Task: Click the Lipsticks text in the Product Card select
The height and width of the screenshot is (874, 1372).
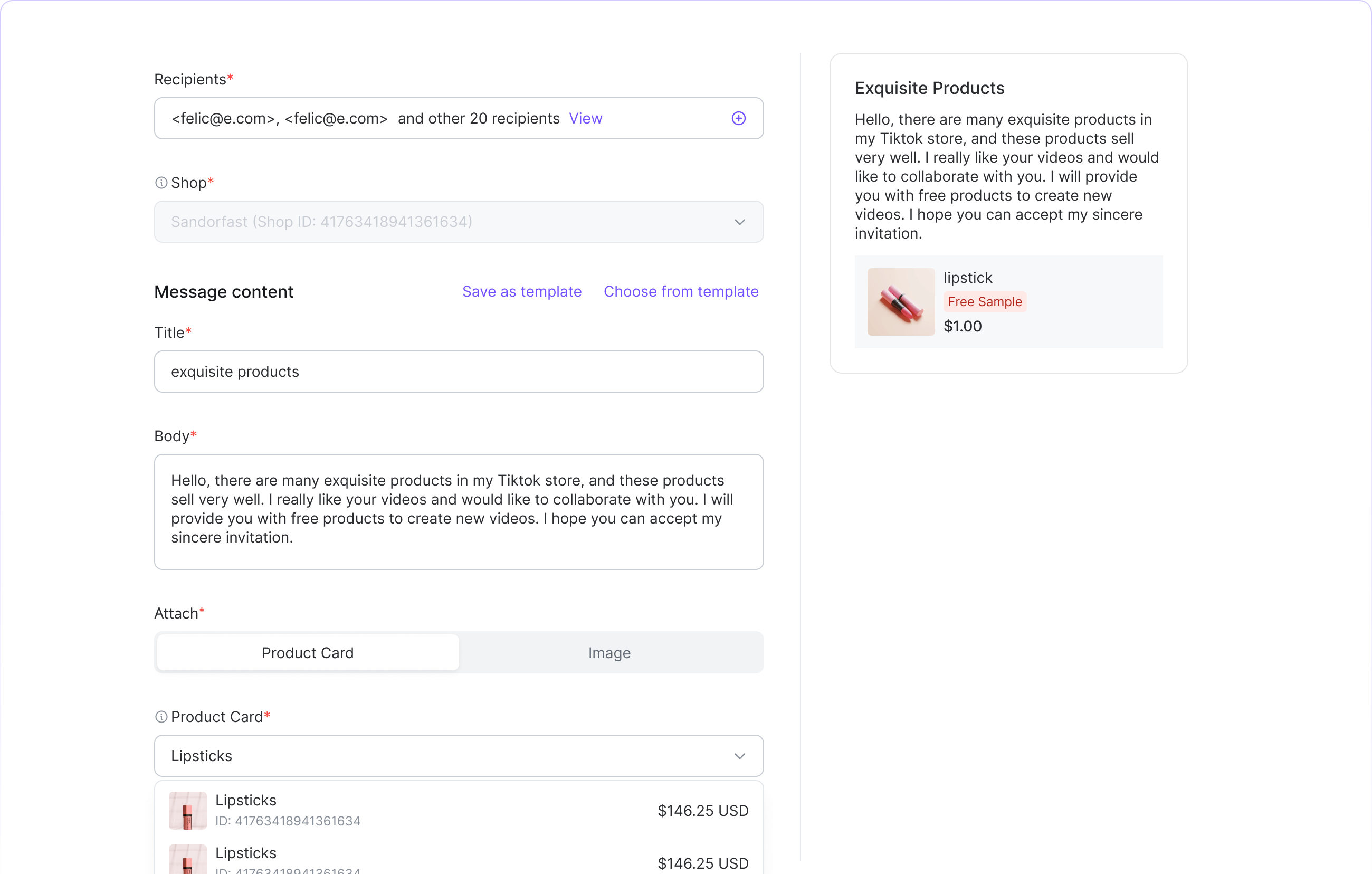Action: point(202,755)
